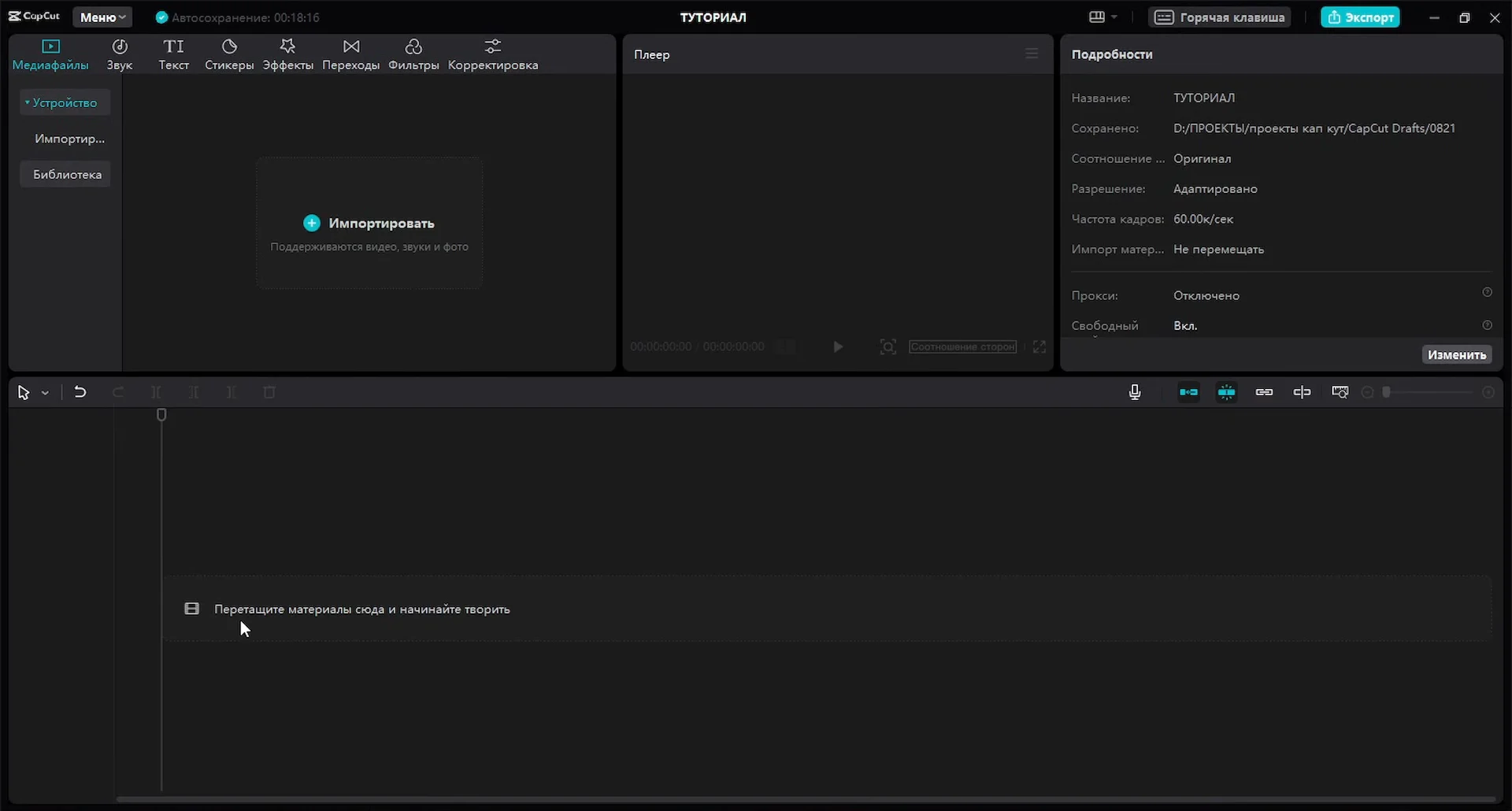Click the preview axis split icon

(1302, 392)
